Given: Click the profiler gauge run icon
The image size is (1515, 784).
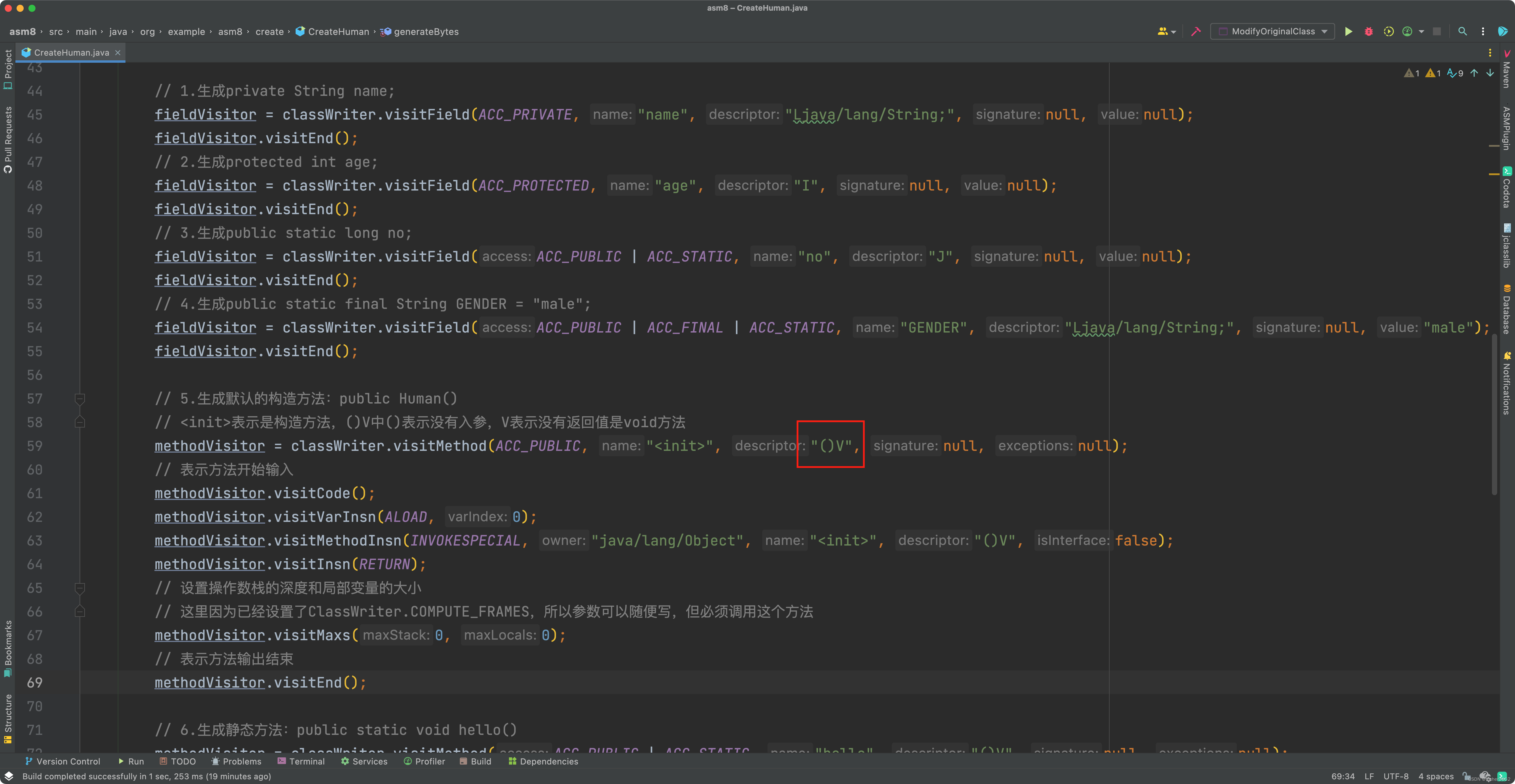Looking at the screenshot, I should [1407, 32].
